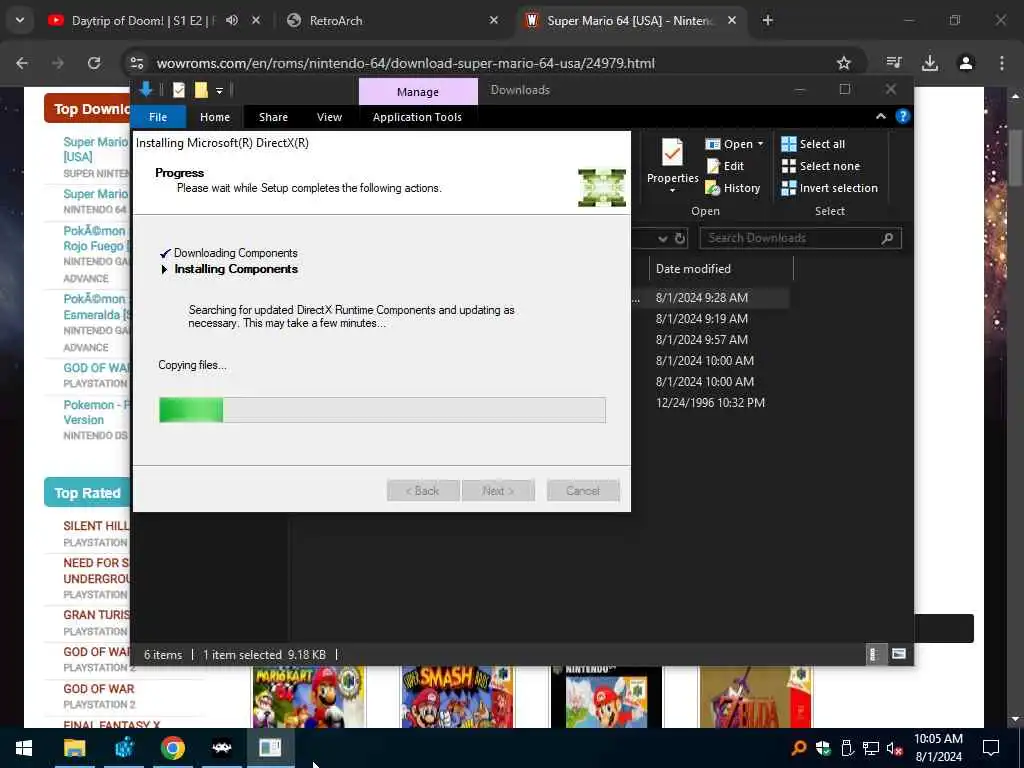Click Invert selection in the ribbon
This screenshot has width=1024, height=768.
(829, 188)
